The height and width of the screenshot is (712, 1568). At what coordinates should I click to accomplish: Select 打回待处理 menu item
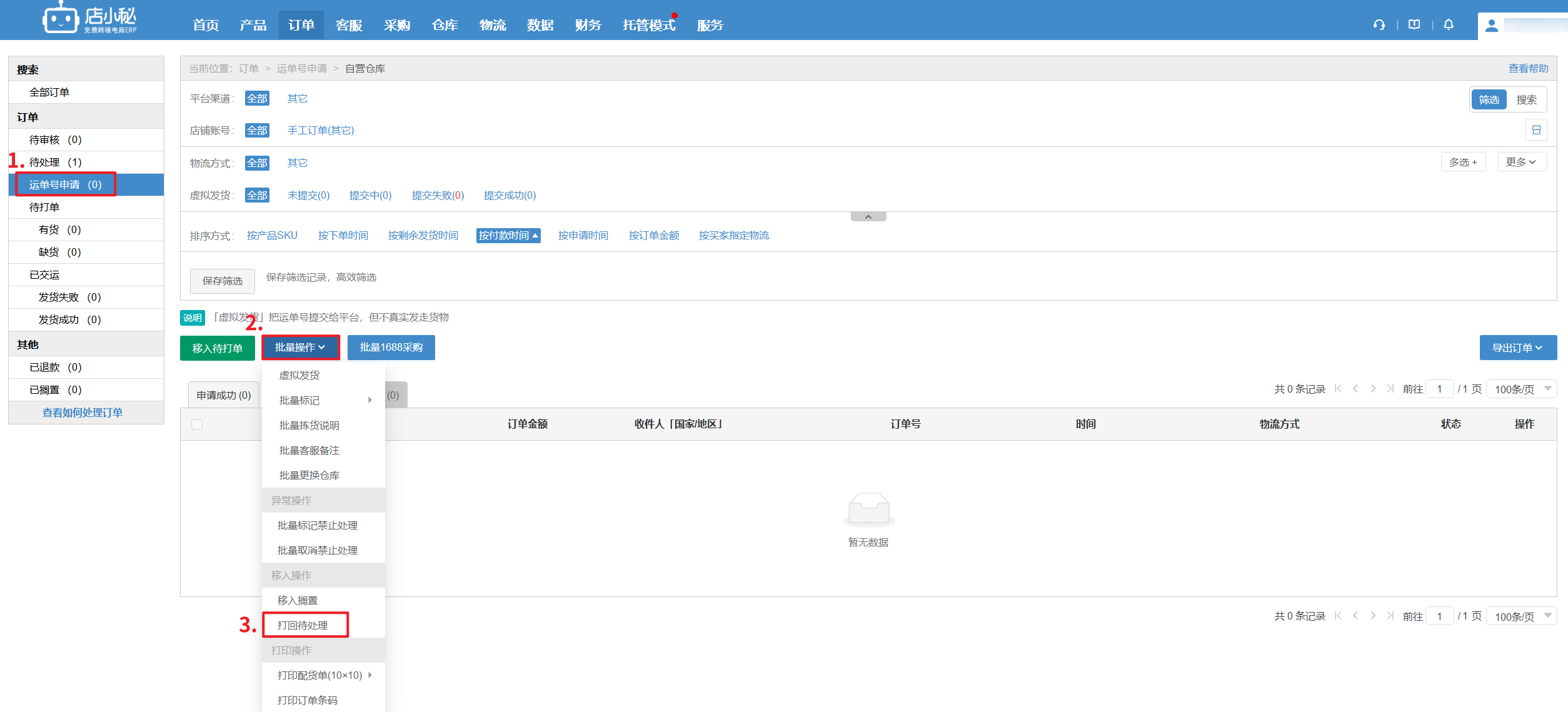pos(303,625)
